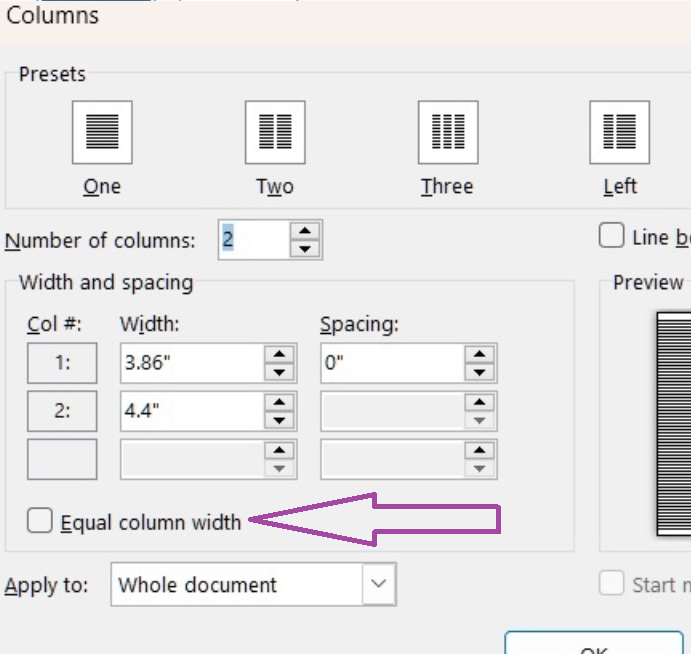691x654 pixels.
Task: Click the OK button
Action: (594, 643)
